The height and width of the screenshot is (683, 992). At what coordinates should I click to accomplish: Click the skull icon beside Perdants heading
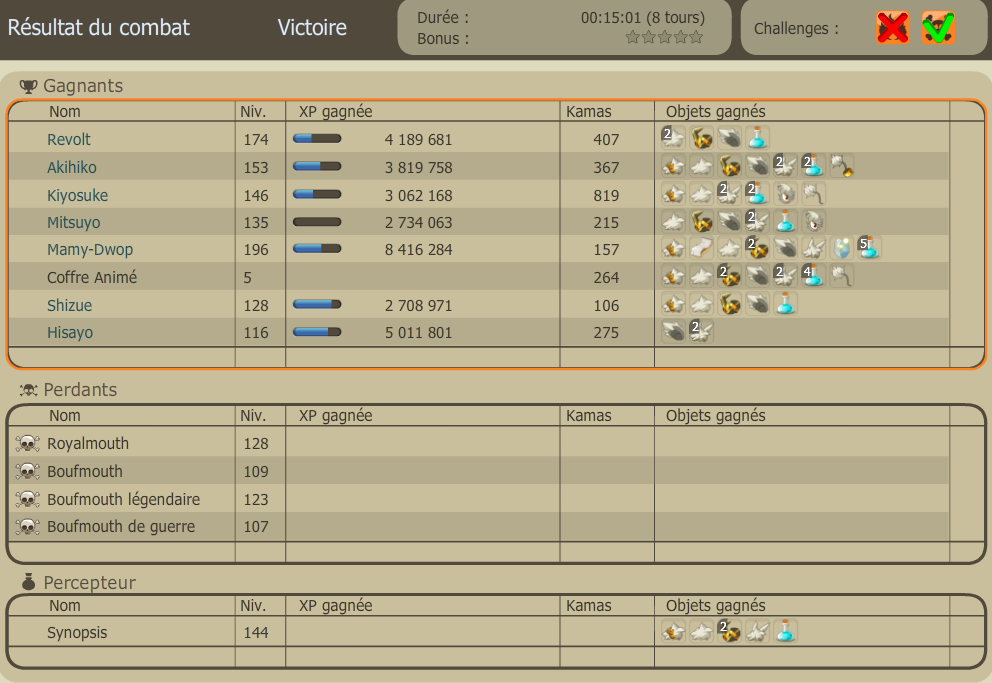(x=28, y=390)
